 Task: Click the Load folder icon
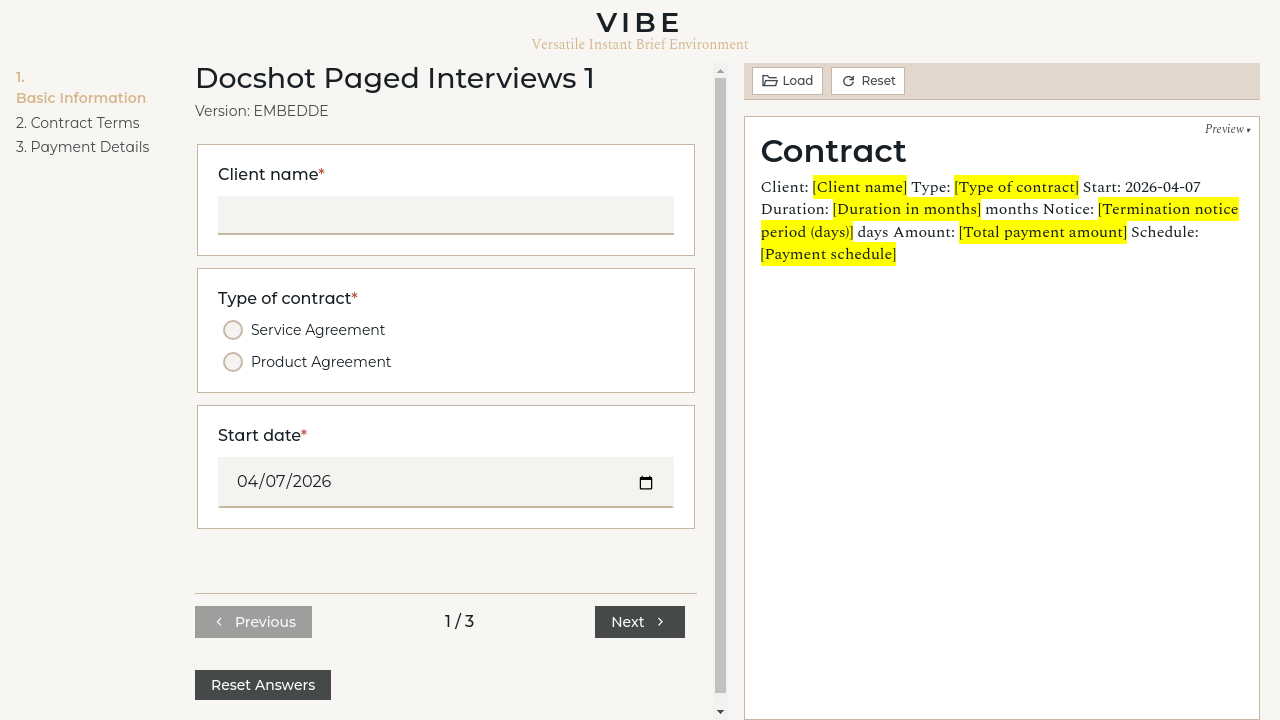(770, 81)
